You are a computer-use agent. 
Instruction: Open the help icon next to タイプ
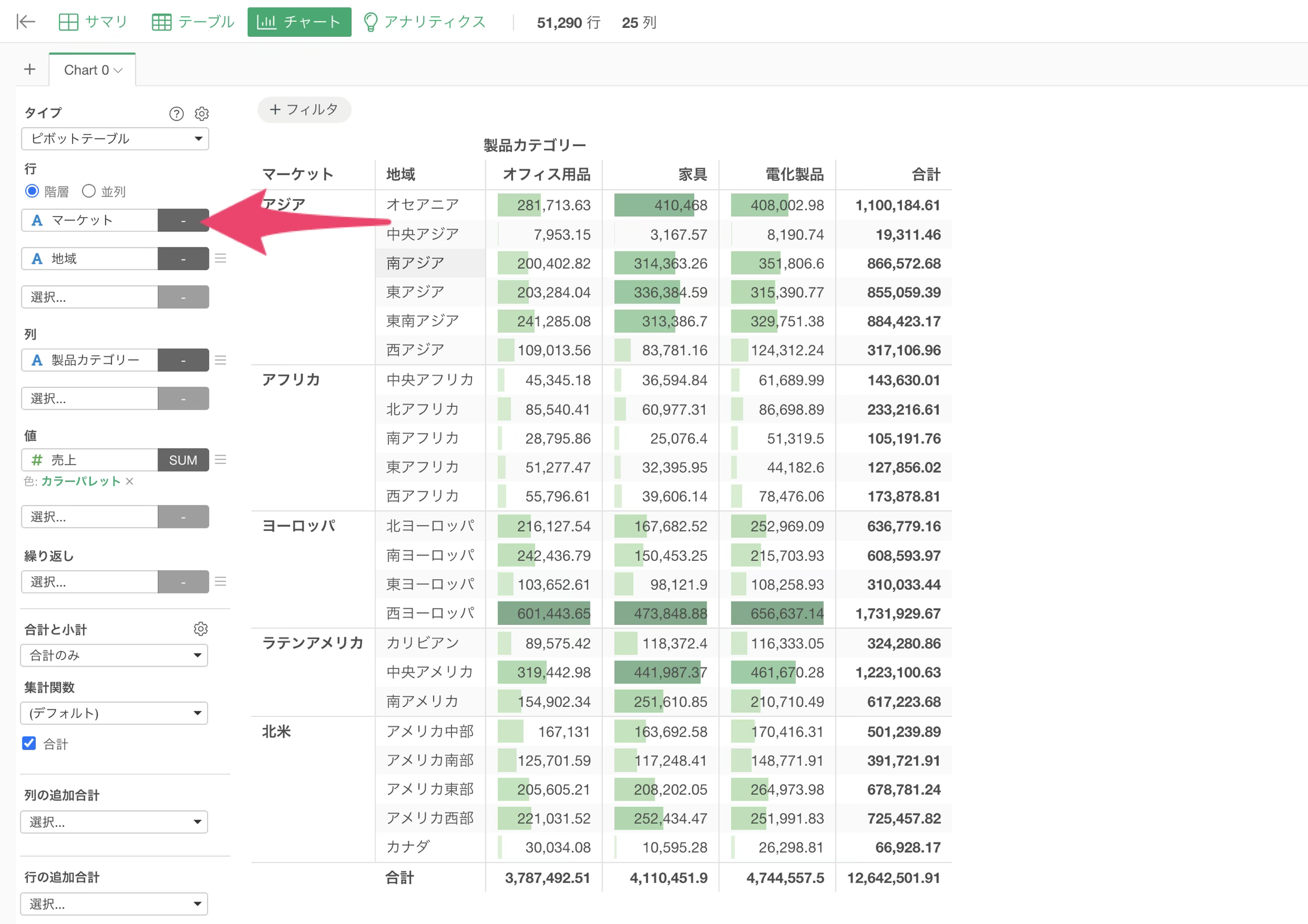(176, 114)
